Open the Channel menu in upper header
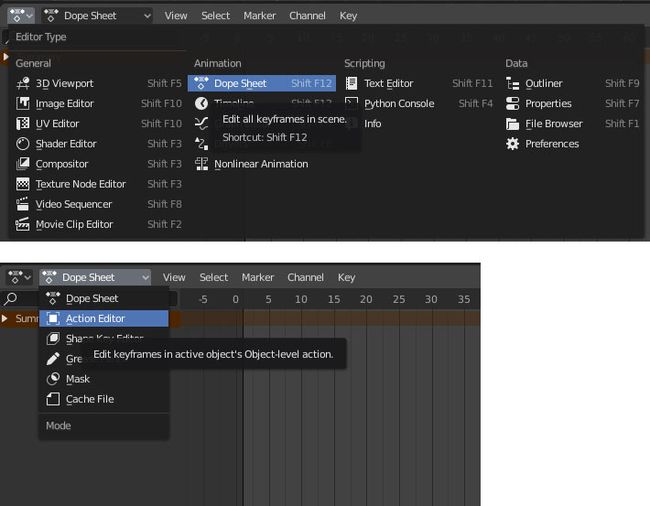 tap(307, 16)
